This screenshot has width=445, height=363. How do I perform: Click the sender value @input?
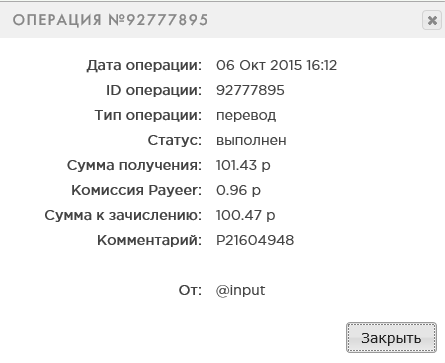click(x=240, y=291)
